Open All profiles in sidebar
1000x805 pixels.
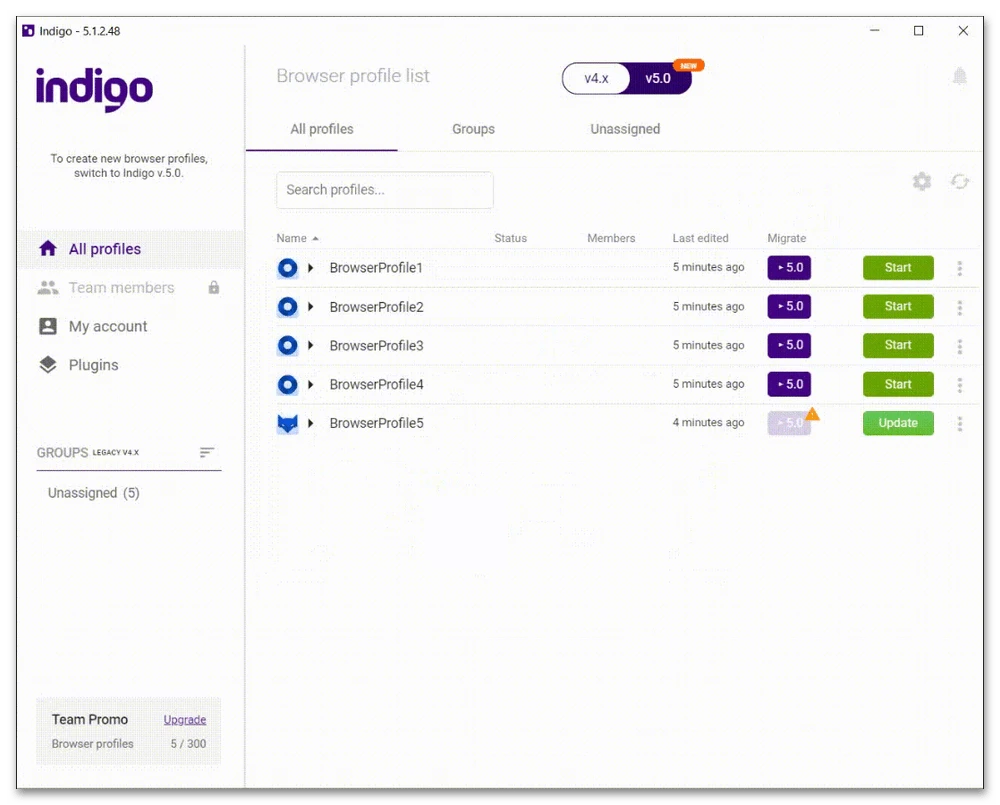click(x=131, y=249)
